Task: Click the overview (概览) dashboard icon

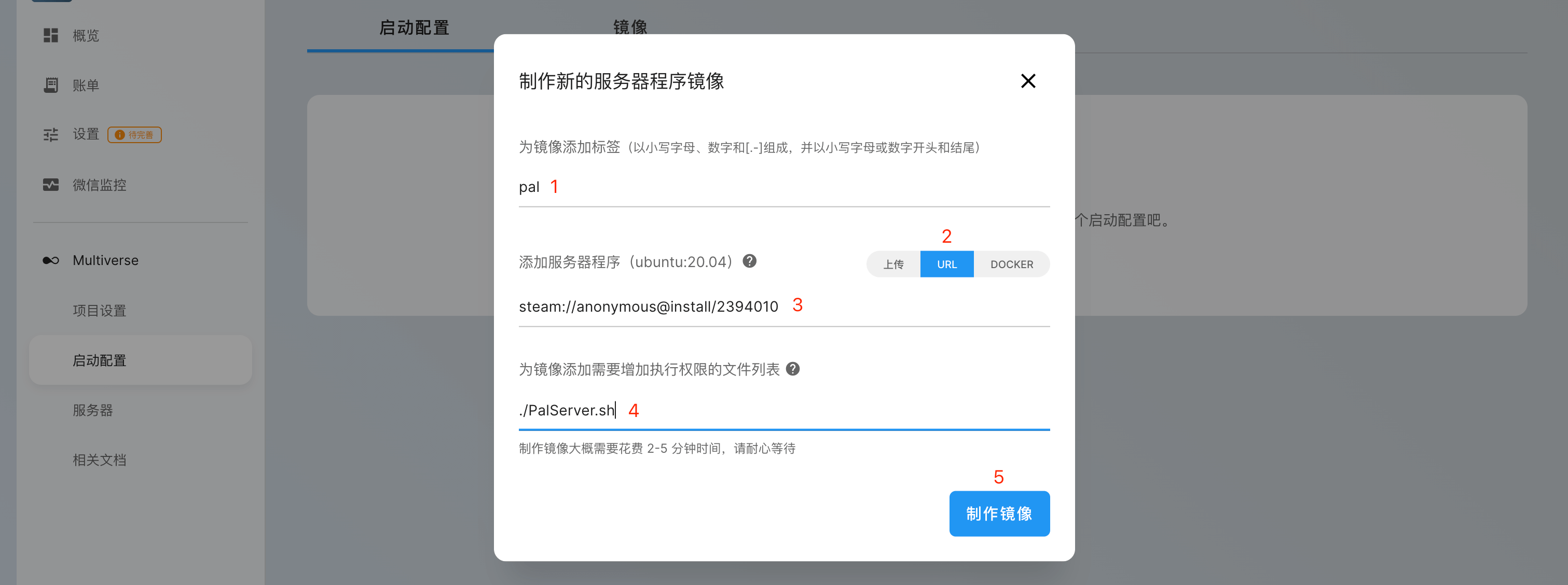Action: (x=50, y=35)
